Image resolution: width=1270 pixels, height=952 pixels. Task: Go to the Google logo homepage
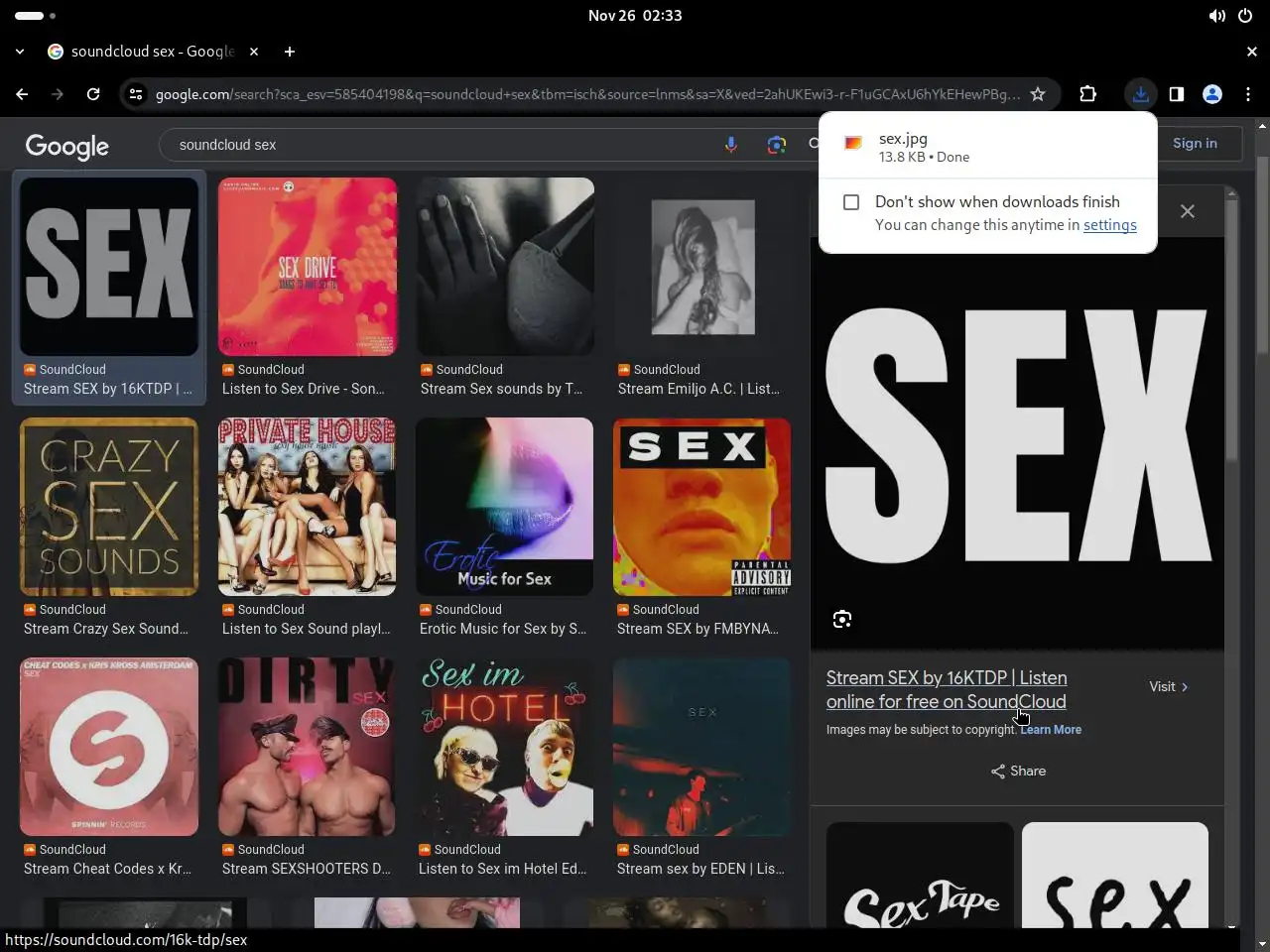(x=67, y=147)
